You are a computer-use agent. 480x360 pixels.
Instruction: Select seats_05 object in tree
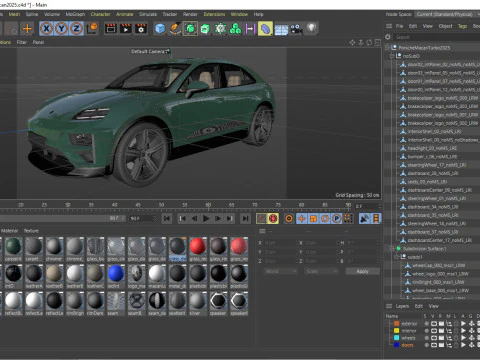pos(427,182)
